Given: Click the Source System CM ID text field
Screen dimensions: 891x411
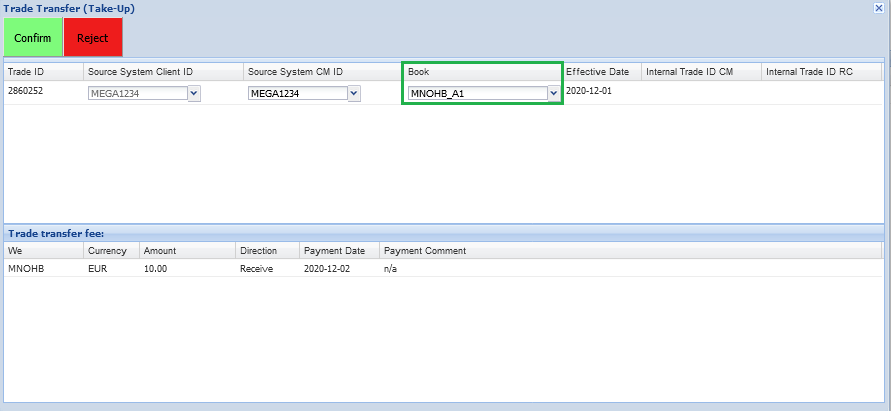Looking at the screenshot, I should [x=297, y=93].
